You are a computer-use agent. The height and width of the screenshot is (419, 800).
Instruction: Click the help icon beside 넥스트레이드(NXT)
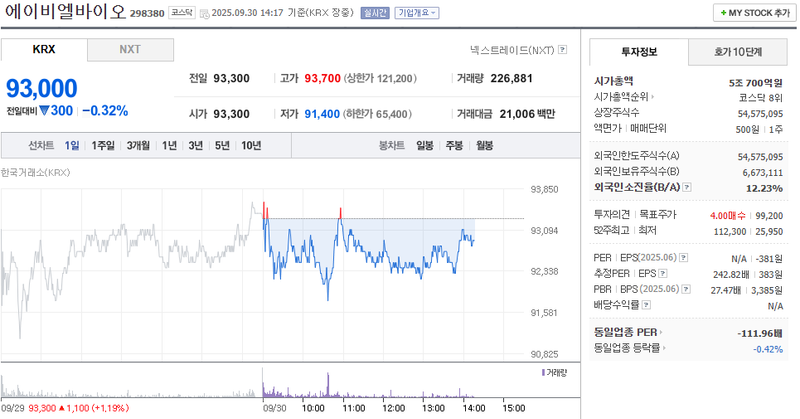562,49
